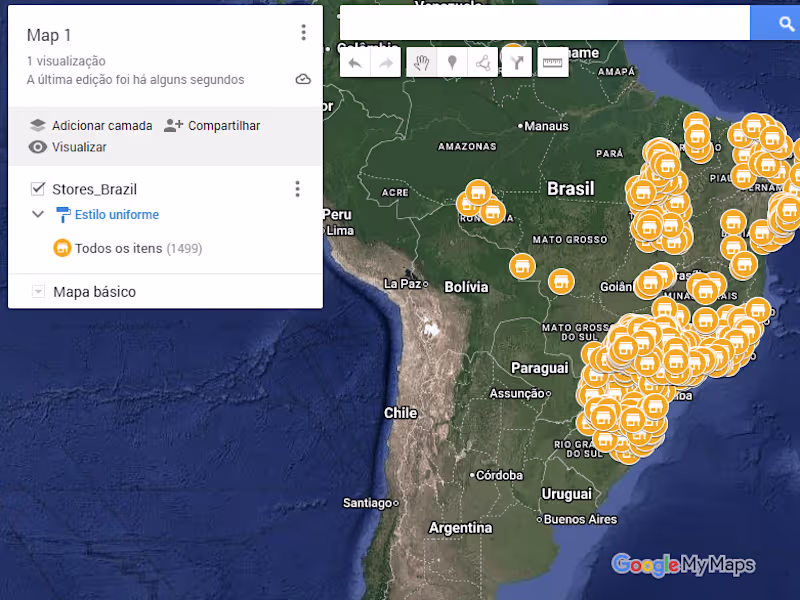This screenshot has height=600, width=800.
Task: Collapse the Stores_Brazil style section chevron
Action: click(38, 214)
